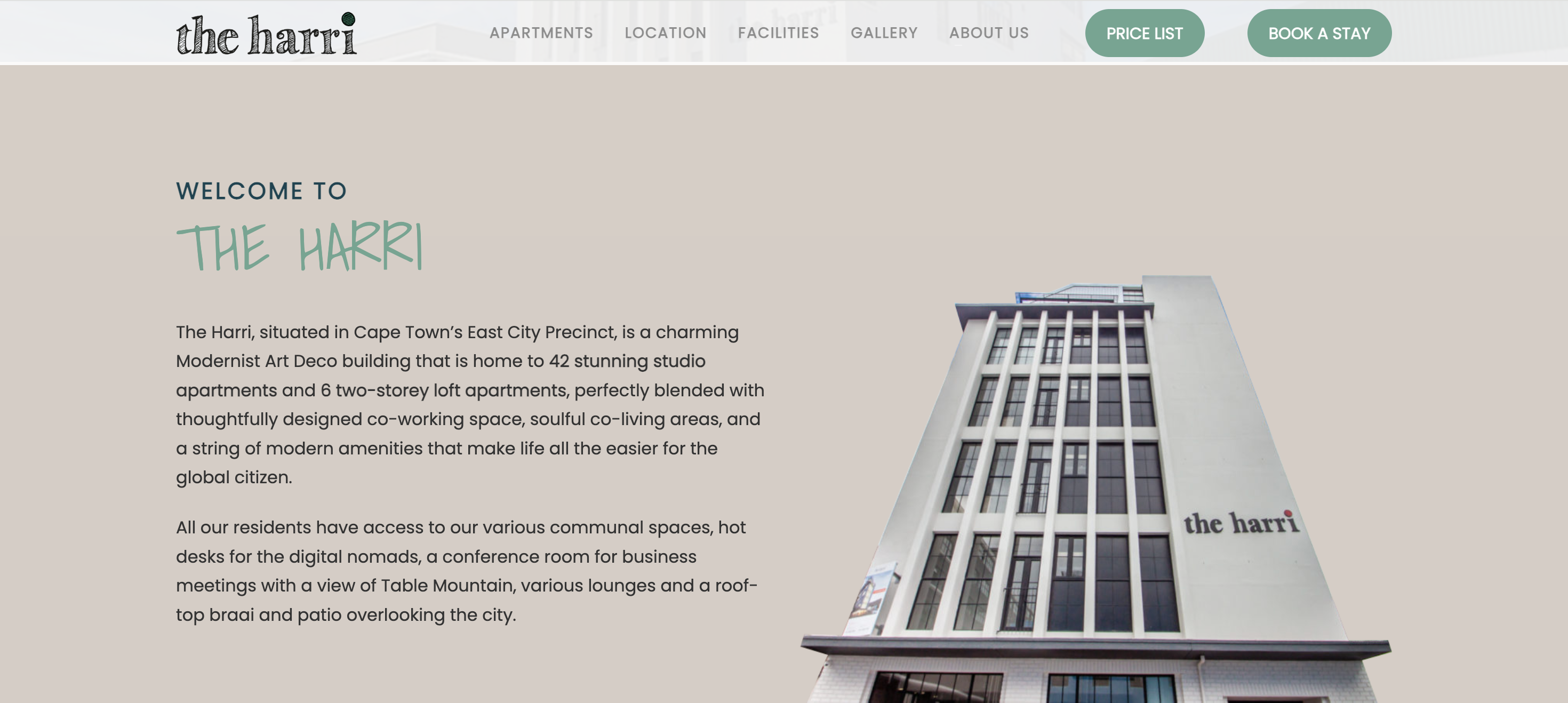Click the ground-floor shopfront windows in the photo
Screen dimensions: 1568x703
[1022, 688]
